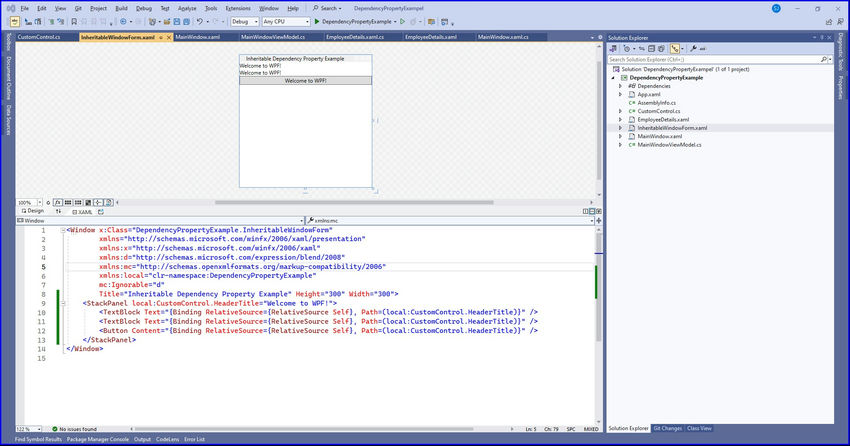Viewport: 850px width, 446px height.
Task: Click the wrench Properties icon
Action: pyautogui.click(x=693, y=49)
